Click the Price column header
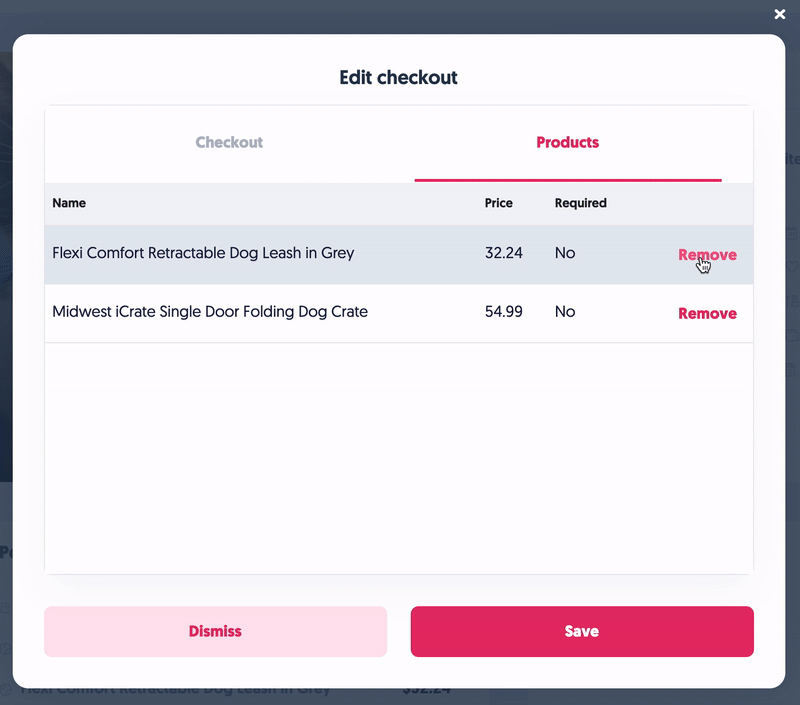 point(498,203)
